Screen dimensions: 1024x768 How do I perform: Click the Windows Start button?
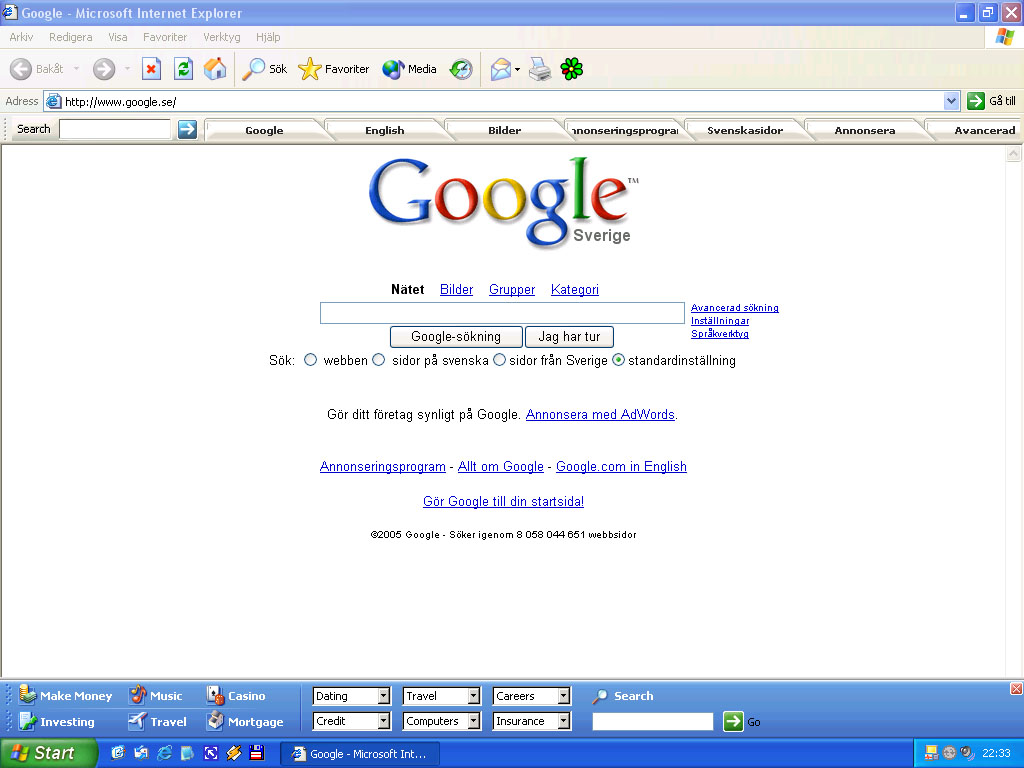47,753
